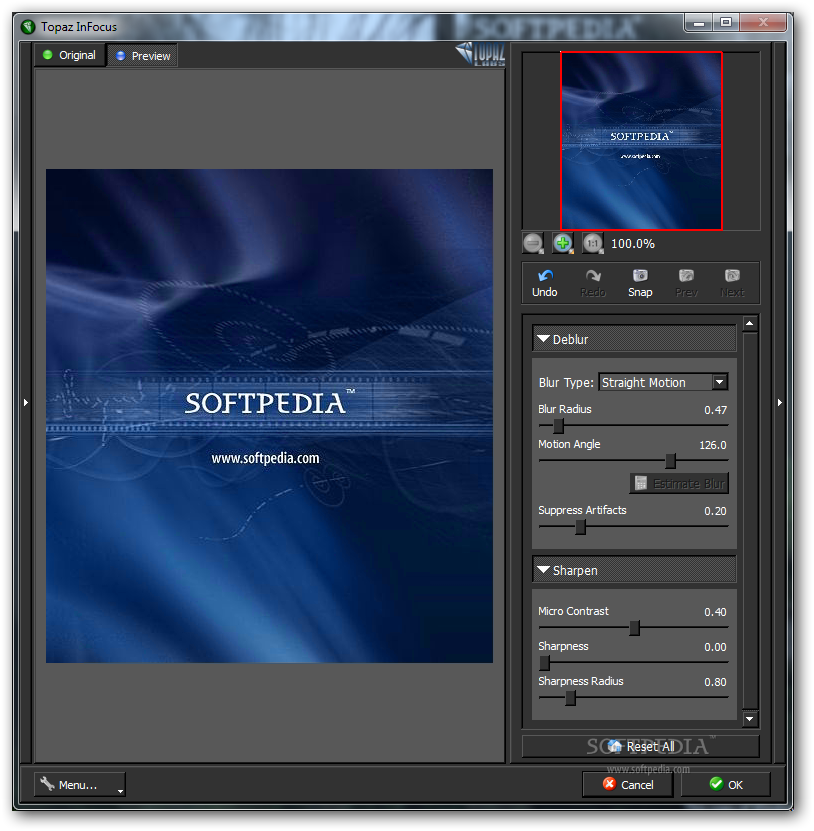The width and height of the screenshot is (814, 831).
Task: Click the zoom out magnifier icon
Action: [x=533, y=243]
